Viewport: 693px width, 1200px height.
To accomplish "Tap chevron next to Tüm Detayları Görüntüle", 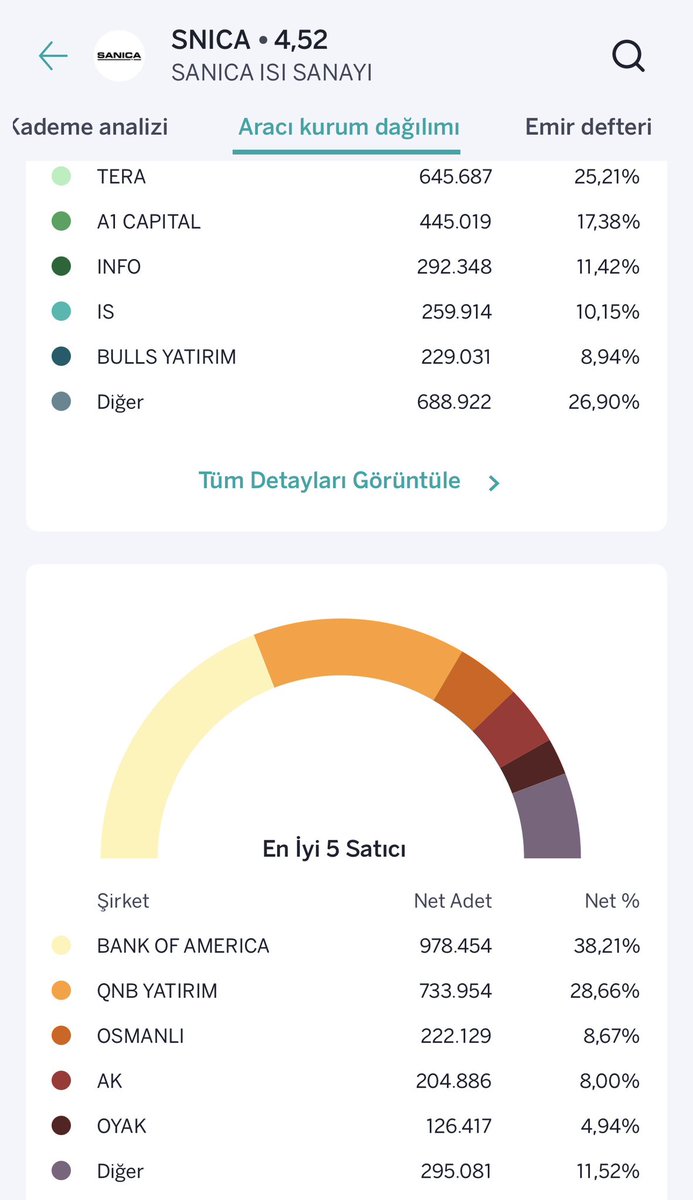I will pyautogui.click(x=493, y=483).
